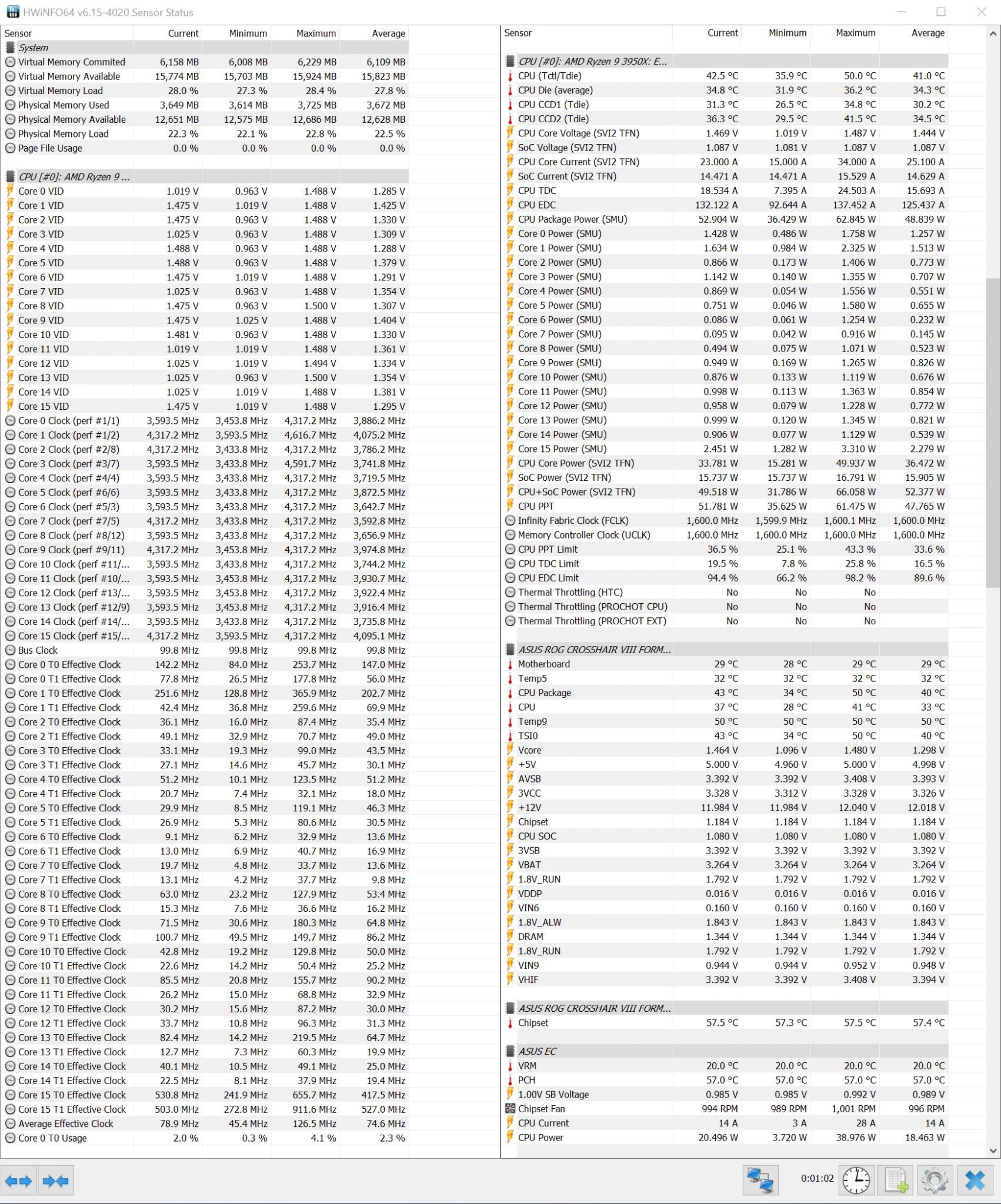Viewport: 1001px width, 1204px height.
Task: Select the CPU [#0]: AMD Ryzen 9 3950X: E... group header
Action: [x=725, y=61]
